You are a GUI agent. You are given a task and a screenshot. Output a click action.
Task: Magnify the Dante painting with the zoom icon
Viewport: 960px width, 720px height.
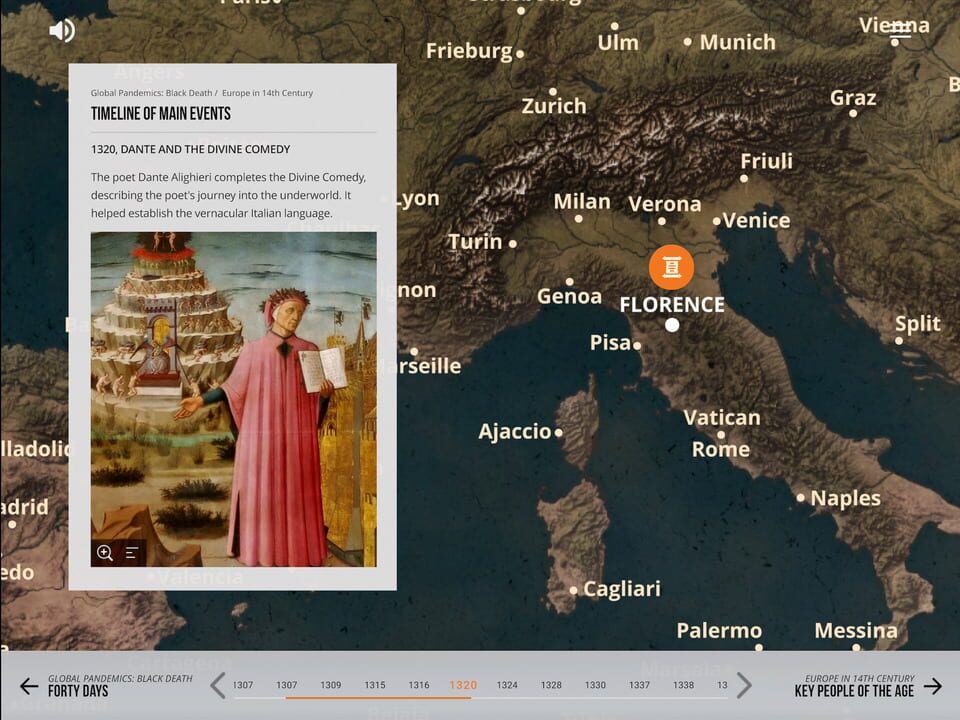tap(104, 551)
